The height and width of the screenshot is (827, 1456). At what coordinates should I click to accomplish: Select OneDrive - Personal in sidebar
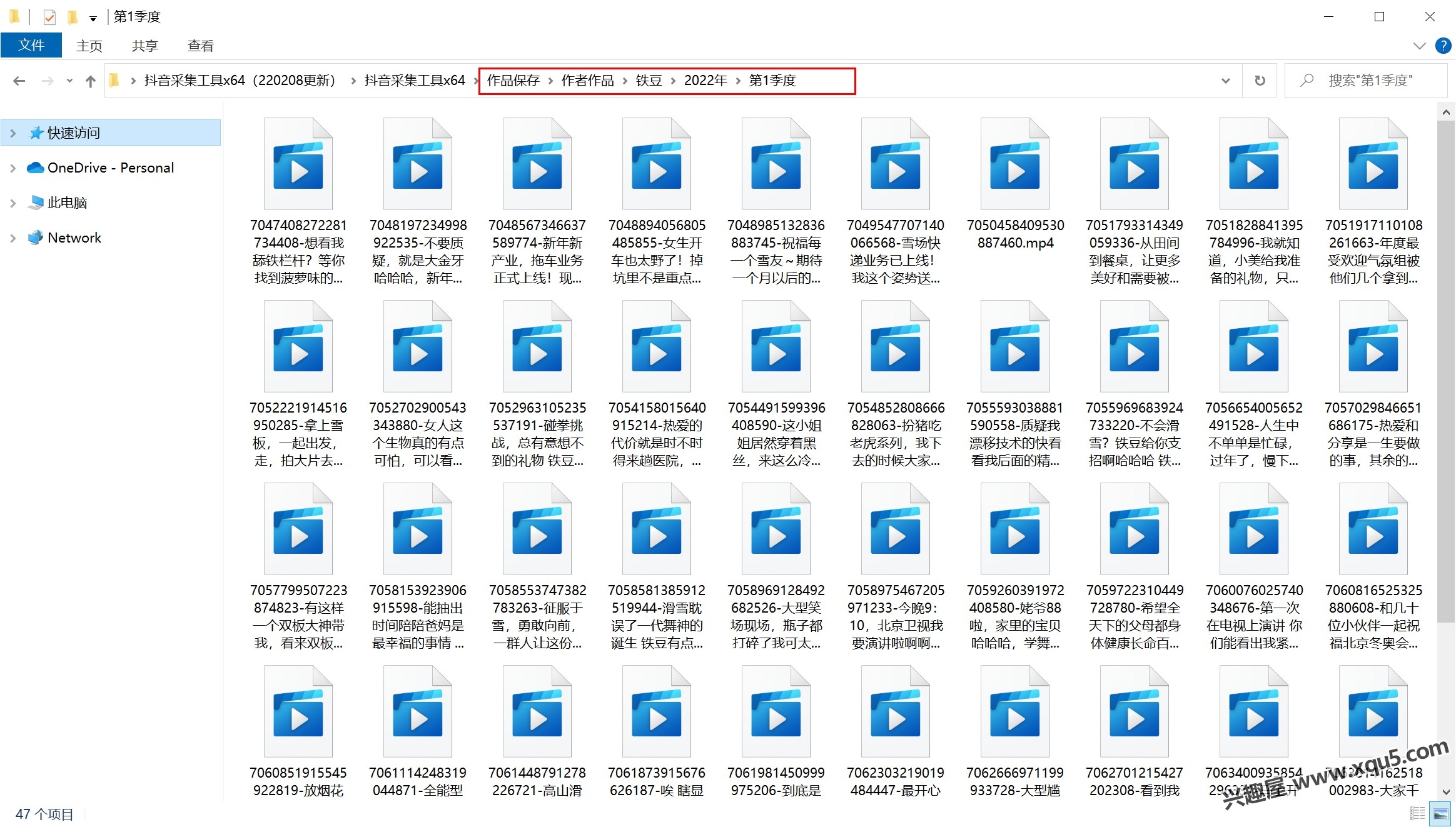click(x=110, y=168)
